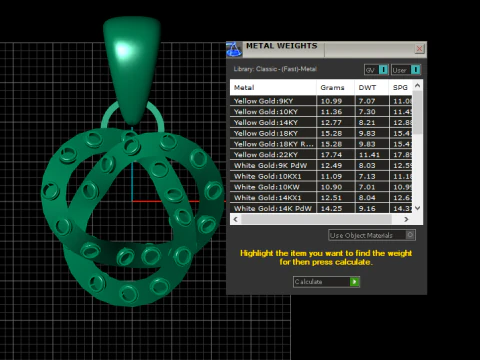Viewport: 480px width, 360px height.
Task: Click the 7.13 DWT value
Action: [x=367, y=176]
